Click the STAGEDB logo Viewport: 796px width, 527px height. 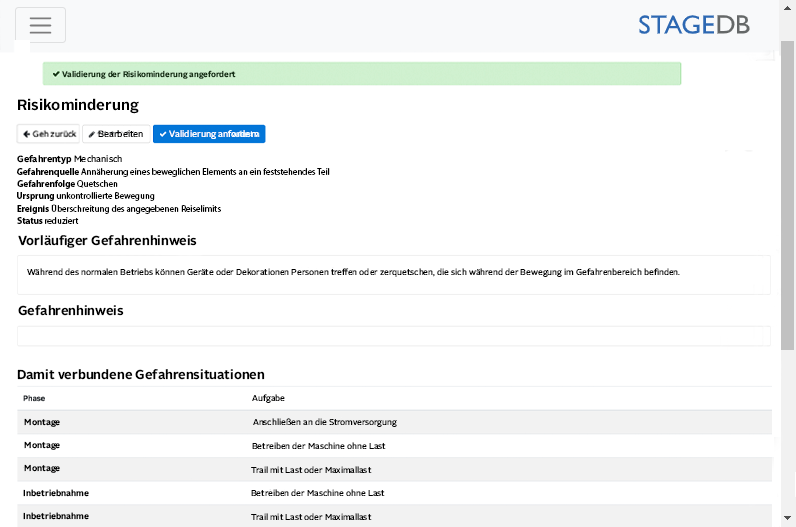pos(694,25)
